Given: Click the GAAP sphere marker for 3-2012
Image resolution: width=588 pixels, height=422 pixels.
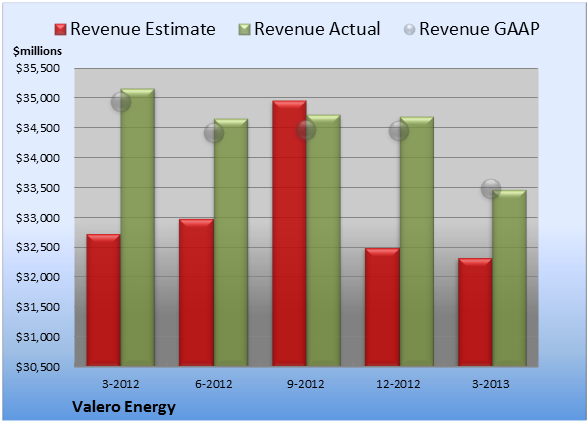Looking at the screenshot, I should tap(121, 102).
